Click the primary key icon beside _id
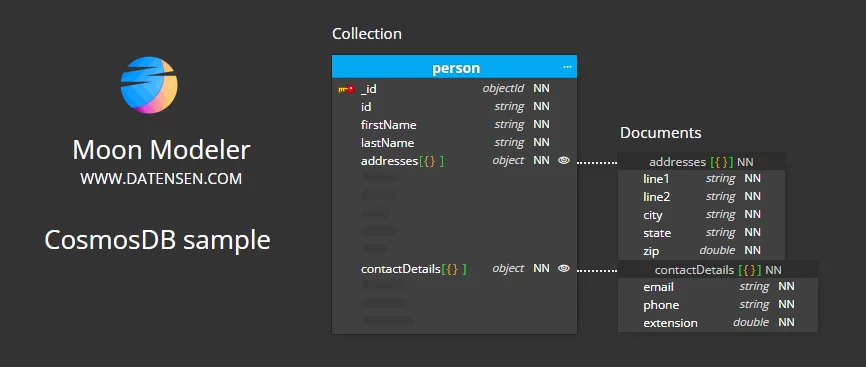Image resolution: width=866 pixels, height=367 pixels. [346, 88]
